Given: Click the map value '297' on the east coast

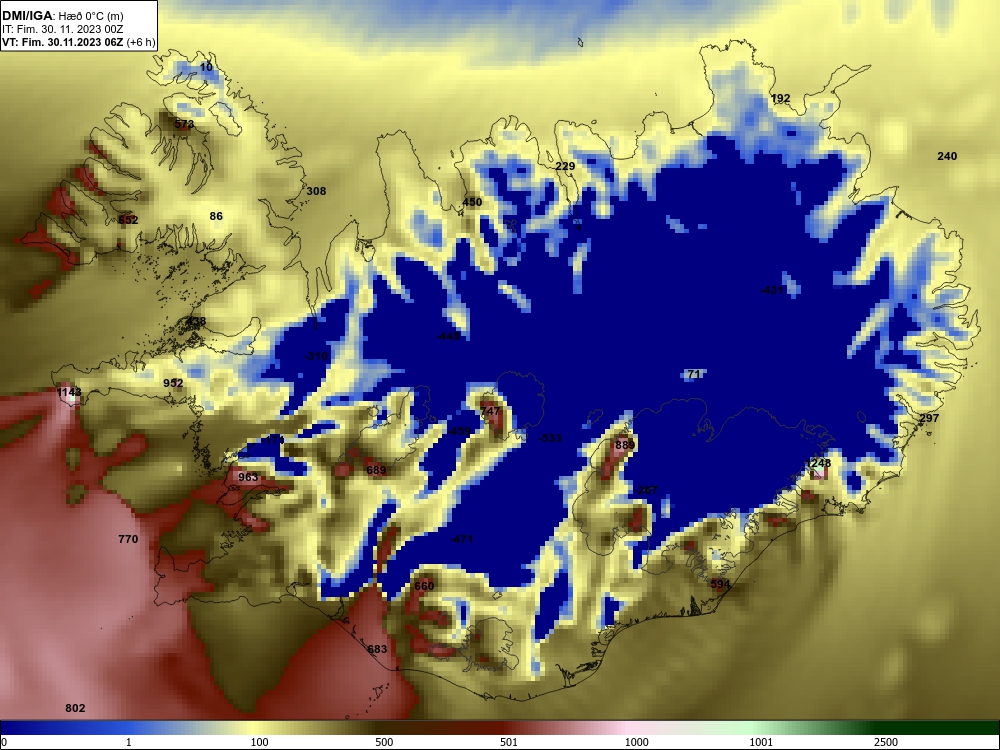Looking at the screenshot, I should click(x=929, y=418).
